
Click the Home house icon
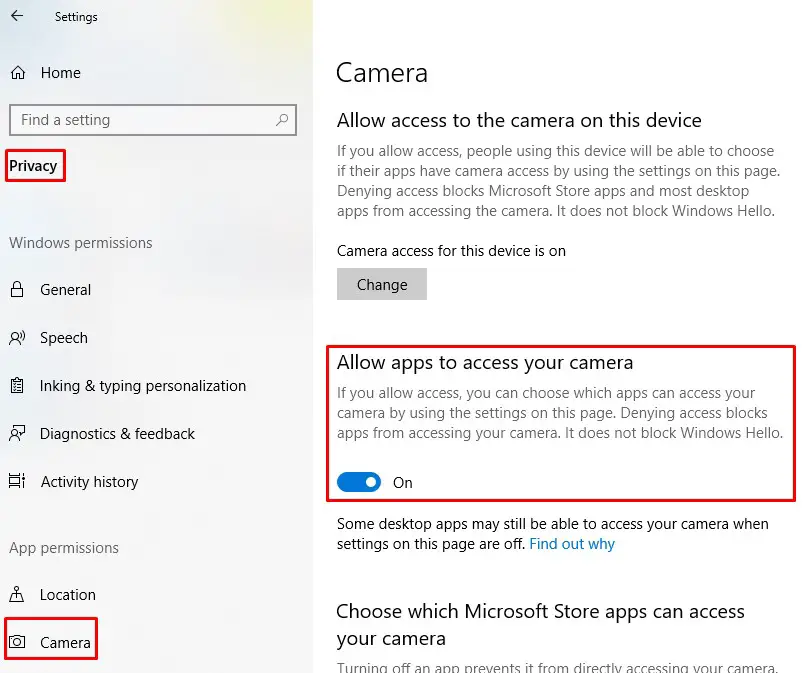(18, 72)
